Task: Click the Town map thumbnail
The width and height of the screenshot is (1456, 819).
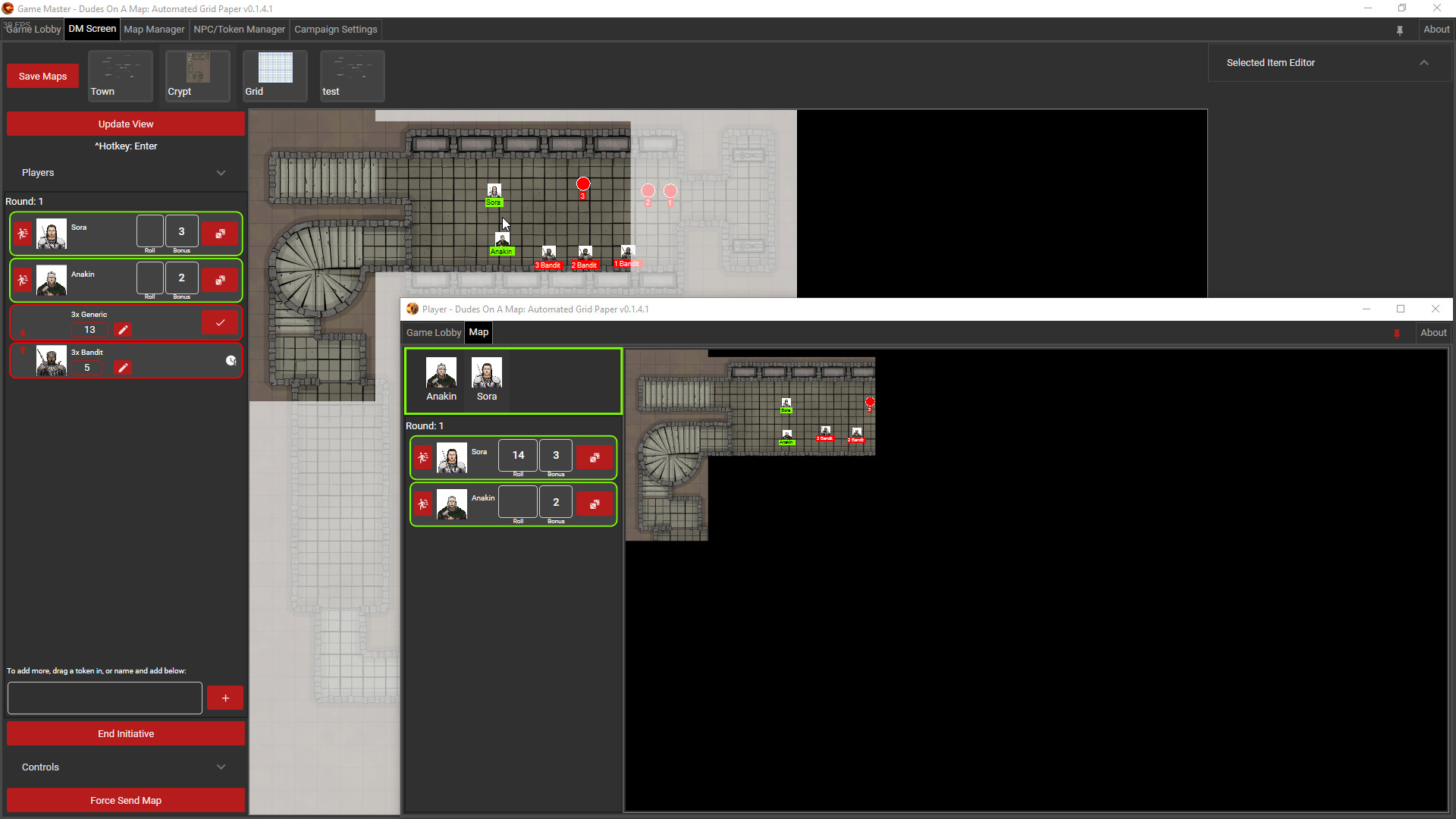Action: 120,76
